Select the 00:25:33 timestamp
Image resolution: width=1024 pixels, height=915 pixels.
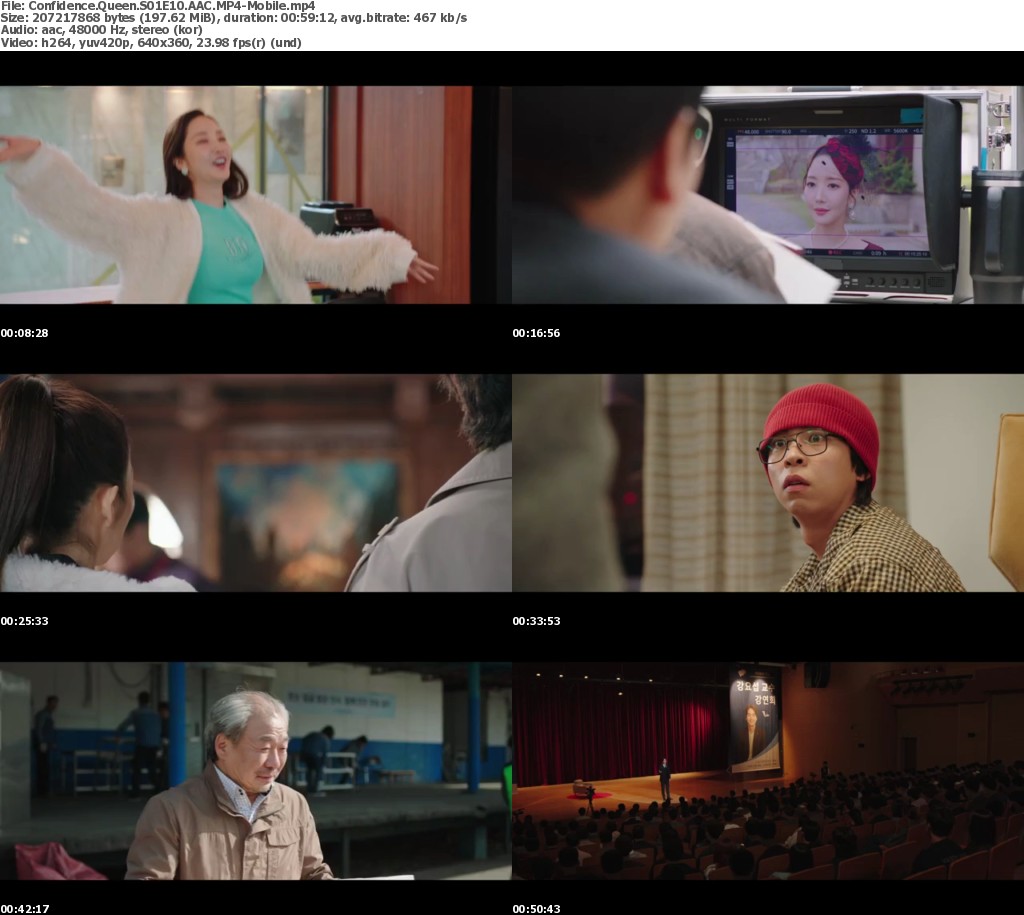click(24, 621)
